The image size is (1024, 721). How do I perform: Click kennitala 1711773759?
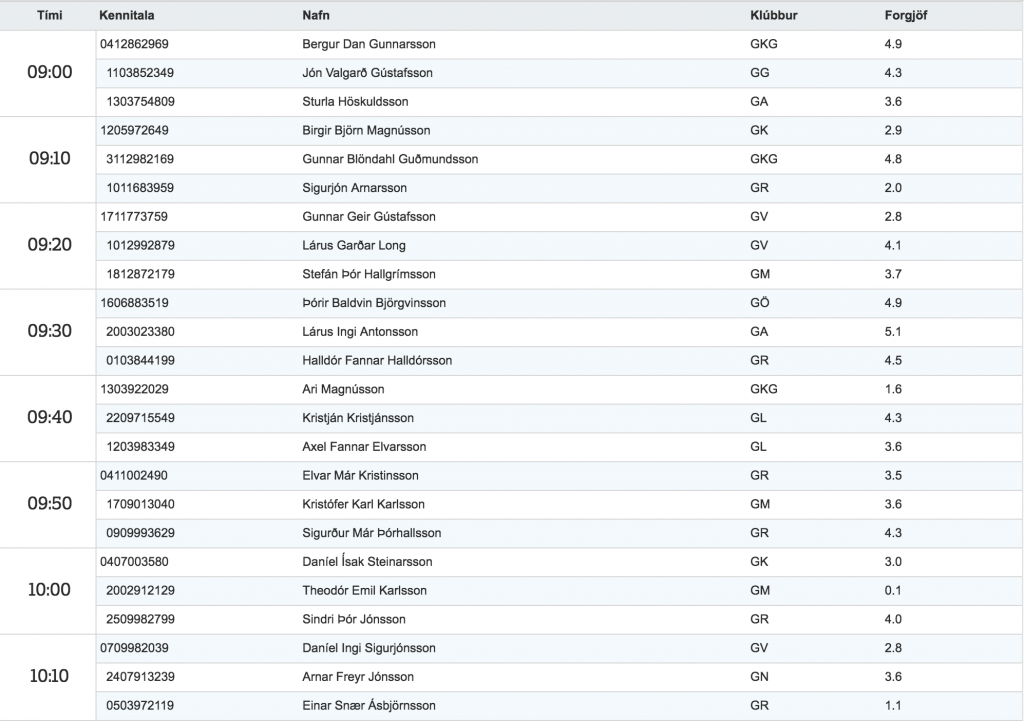[x=134, y=217]
